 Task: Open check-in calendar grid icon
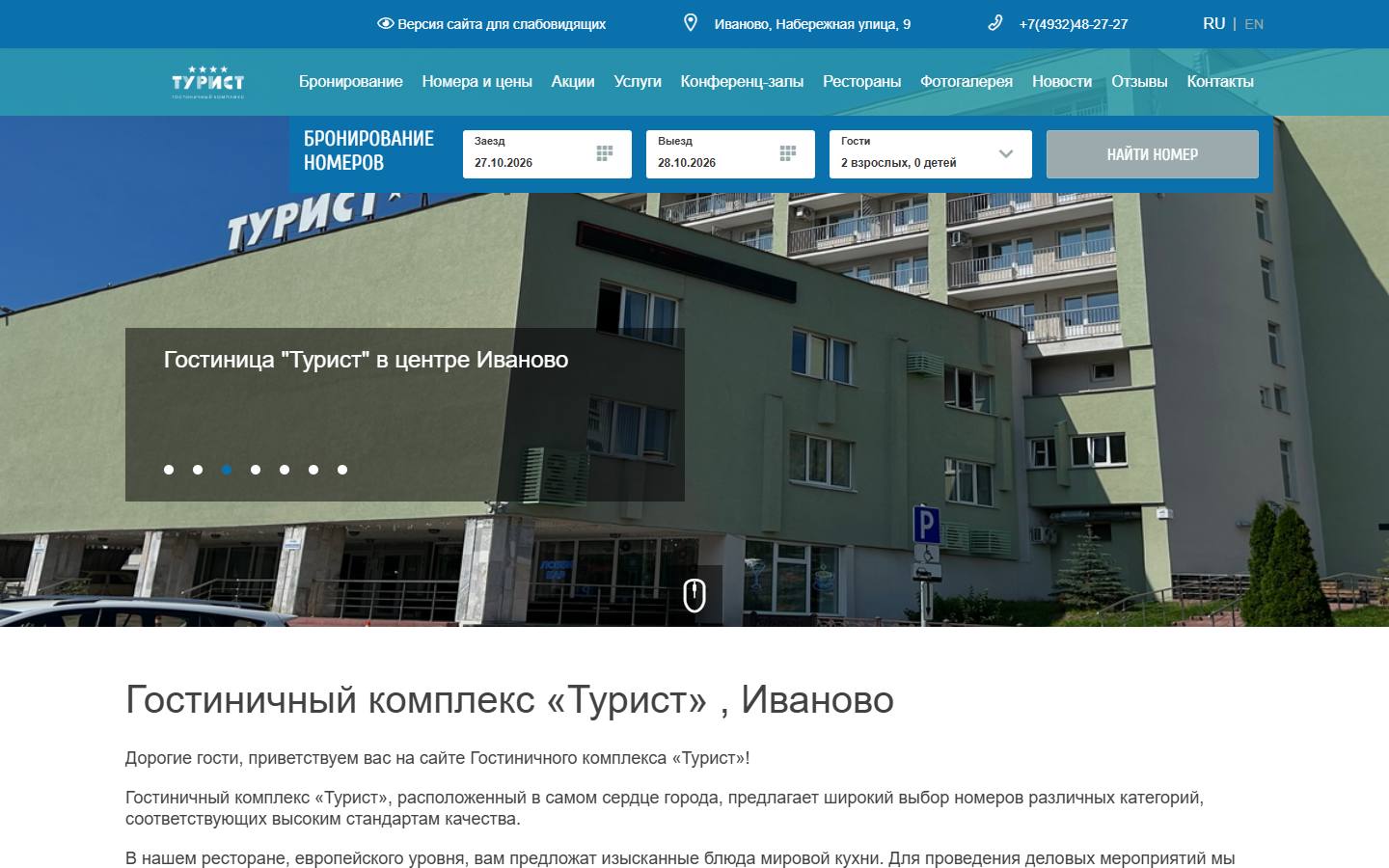[x=605, y=153]
